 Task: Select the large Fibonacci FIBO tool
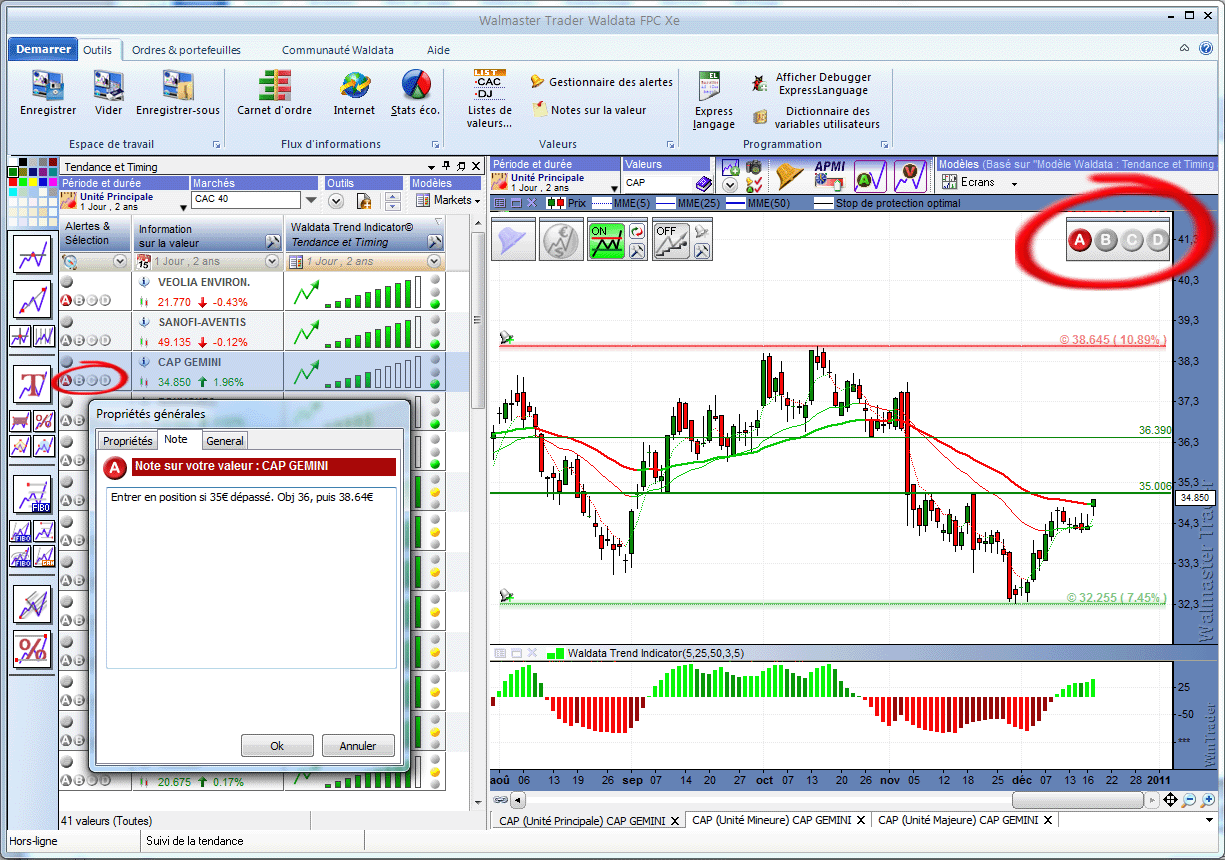pyautogui.click(x=32, y=494)
